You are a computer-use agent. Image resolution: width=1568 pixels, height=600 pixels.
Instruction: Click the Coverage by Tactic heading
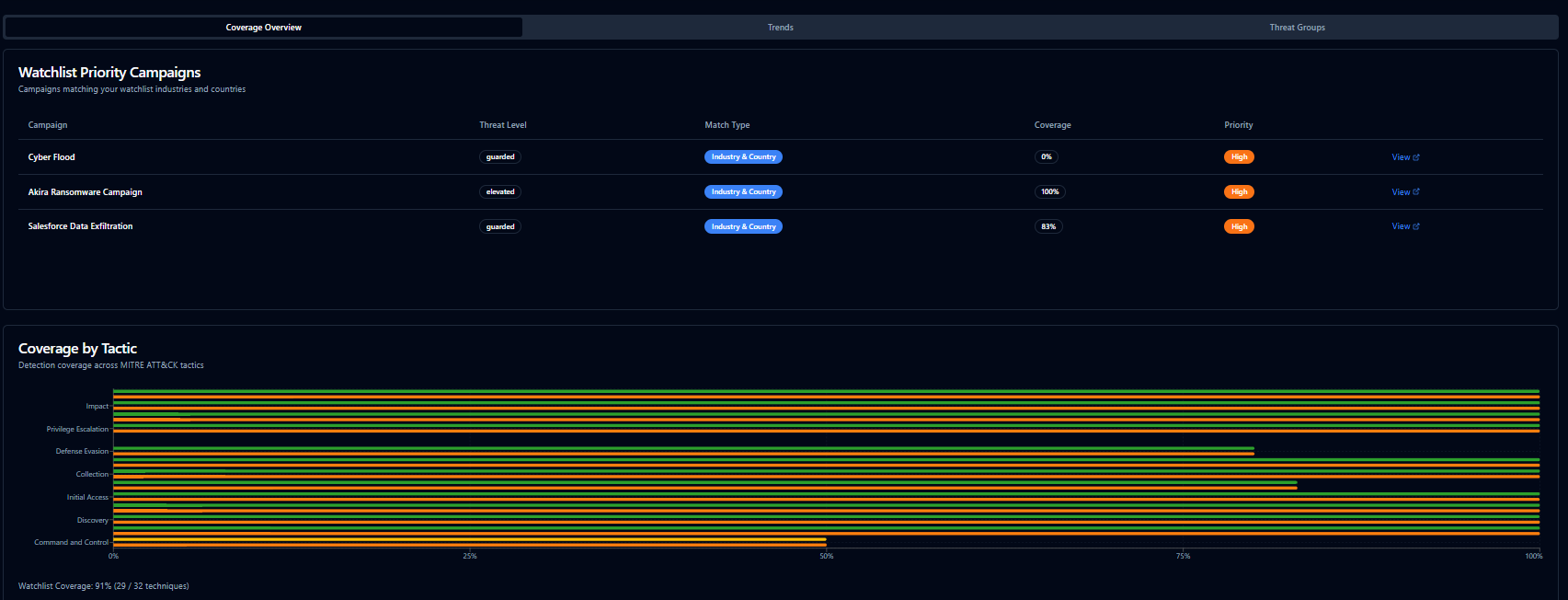click(77, 349)
